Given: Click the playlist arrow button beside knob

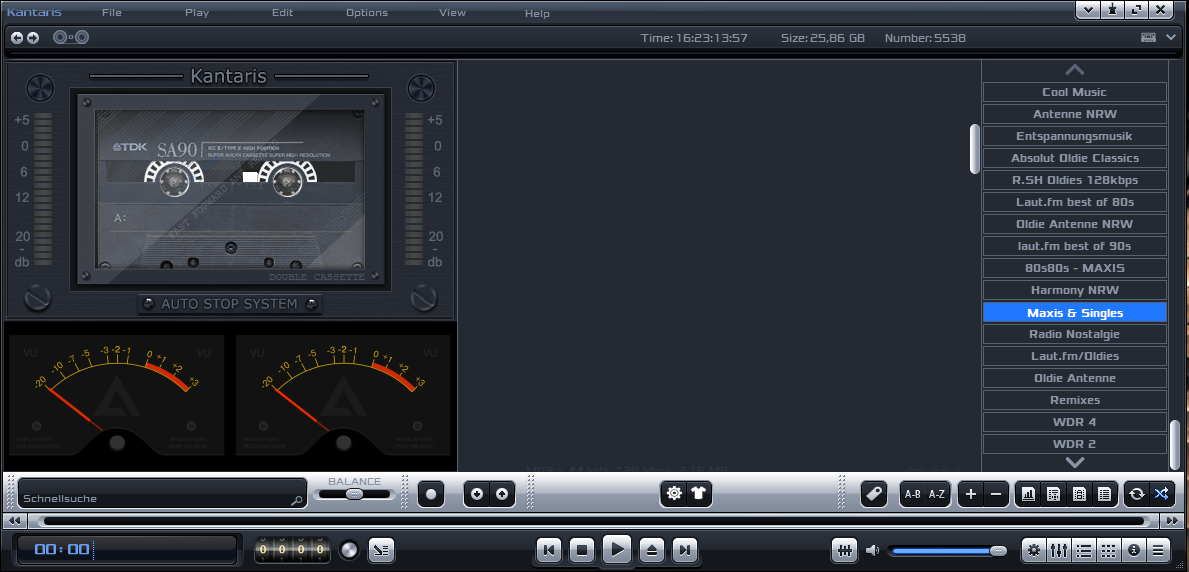Looking at the screenshot, I should 381,549.
